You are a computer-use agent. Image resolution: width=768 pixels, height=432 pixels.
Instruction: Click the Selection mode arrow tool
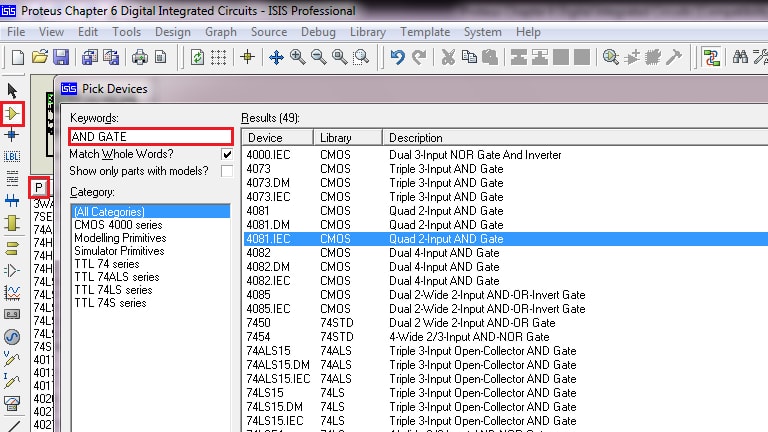pyautogui.click(x=13, y=91)
